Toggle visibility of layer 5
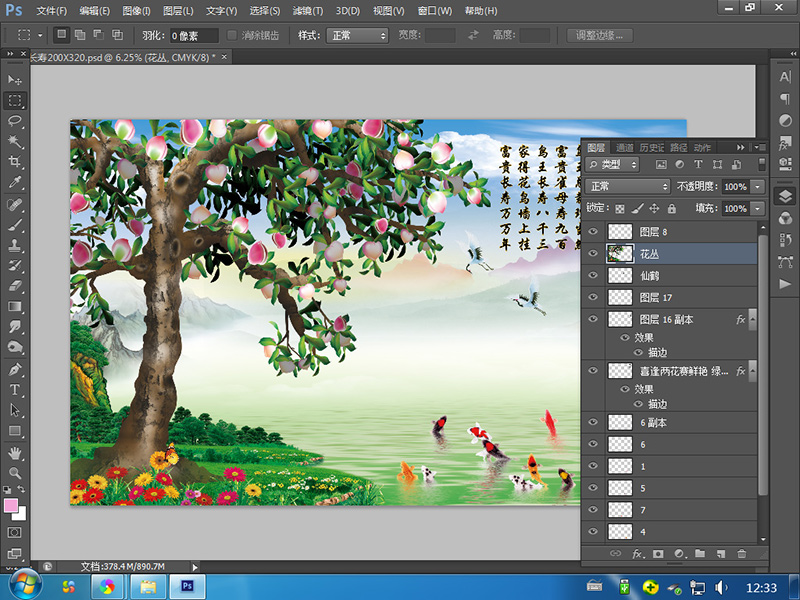Screen dimensions: 800x600 (593, 488)
